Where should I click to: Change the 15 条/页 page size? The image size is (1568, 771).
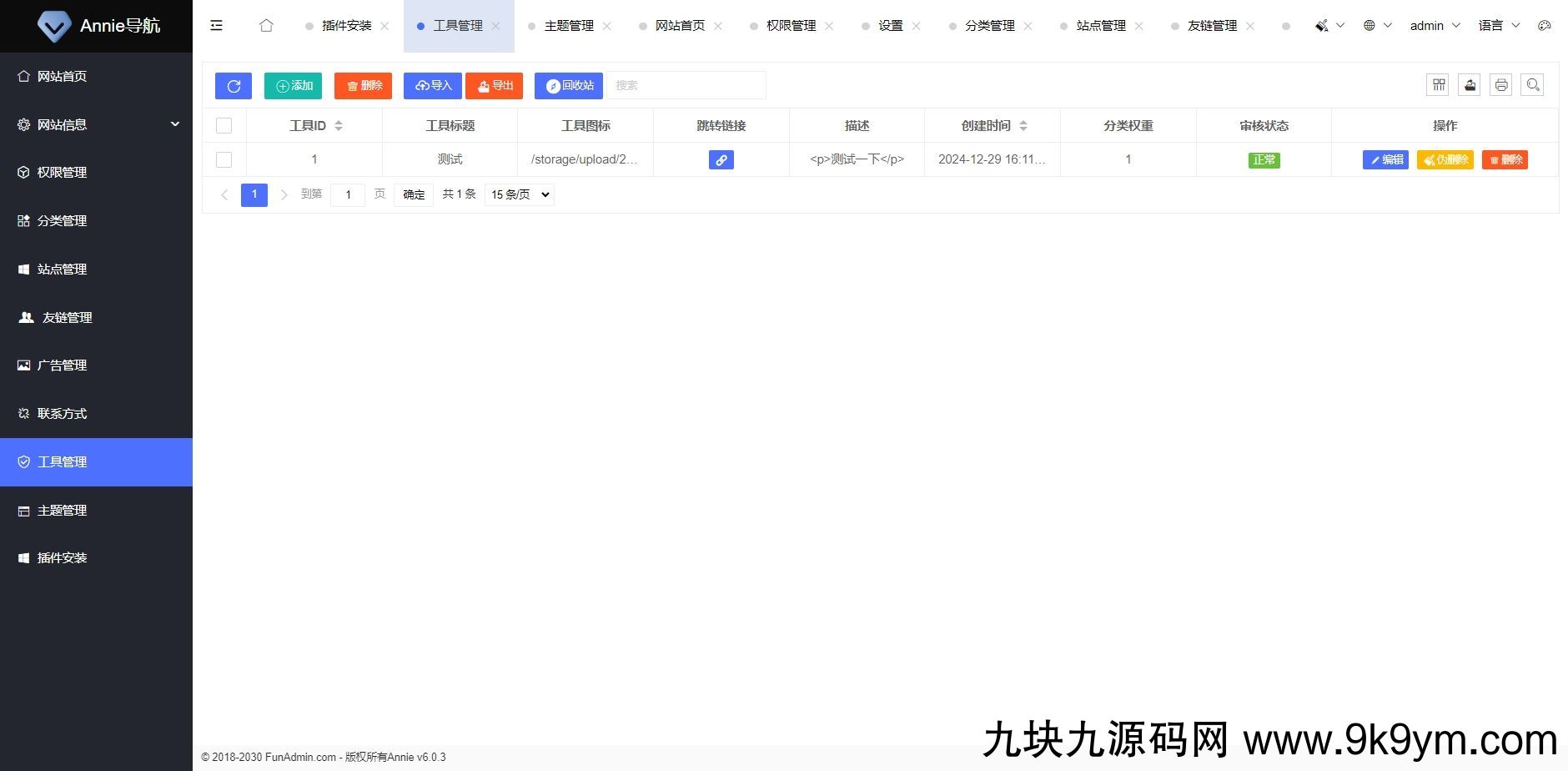(x=520, y=194)
